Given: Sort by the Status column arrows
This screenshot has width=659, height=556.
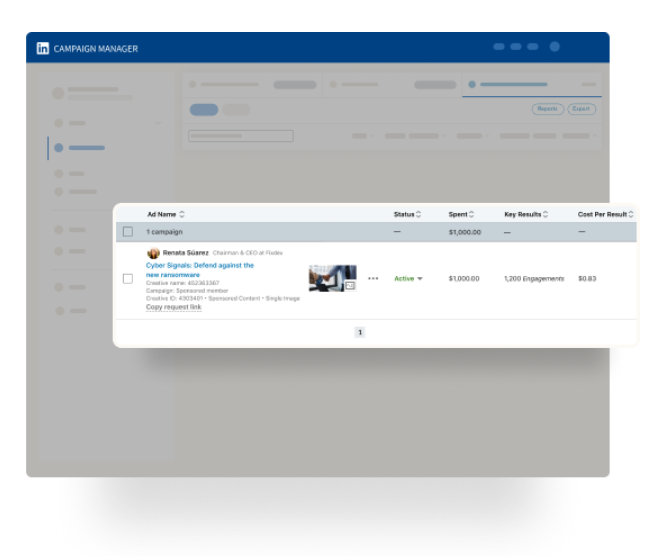Looking at the screenshot, I should coord(418,214).
